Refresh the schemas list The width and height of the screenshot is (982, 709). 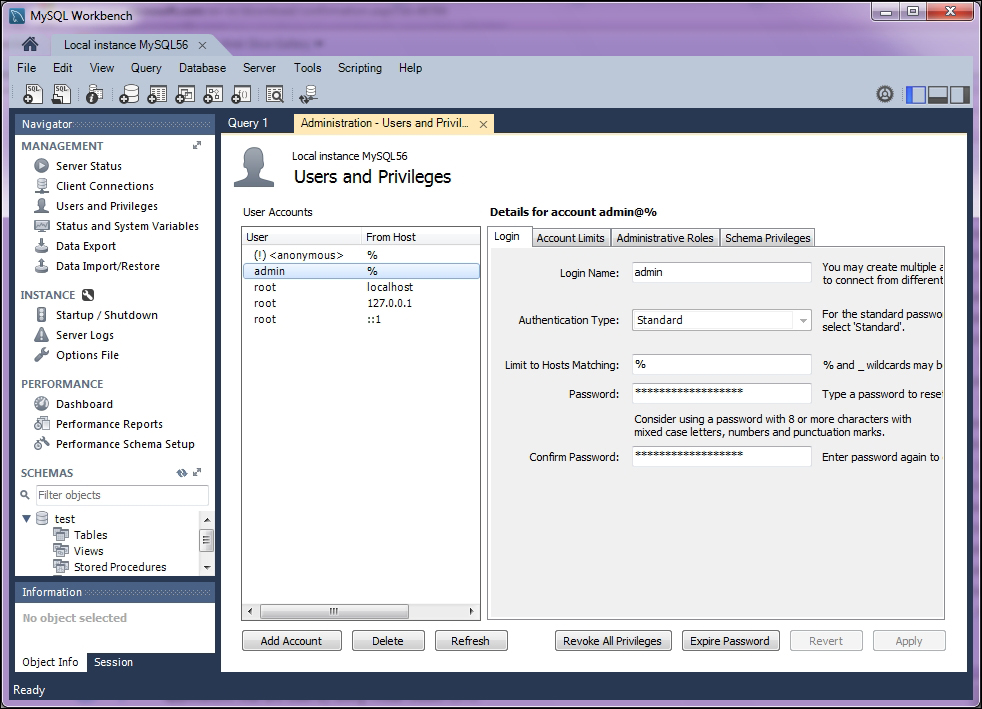[182, 473]
